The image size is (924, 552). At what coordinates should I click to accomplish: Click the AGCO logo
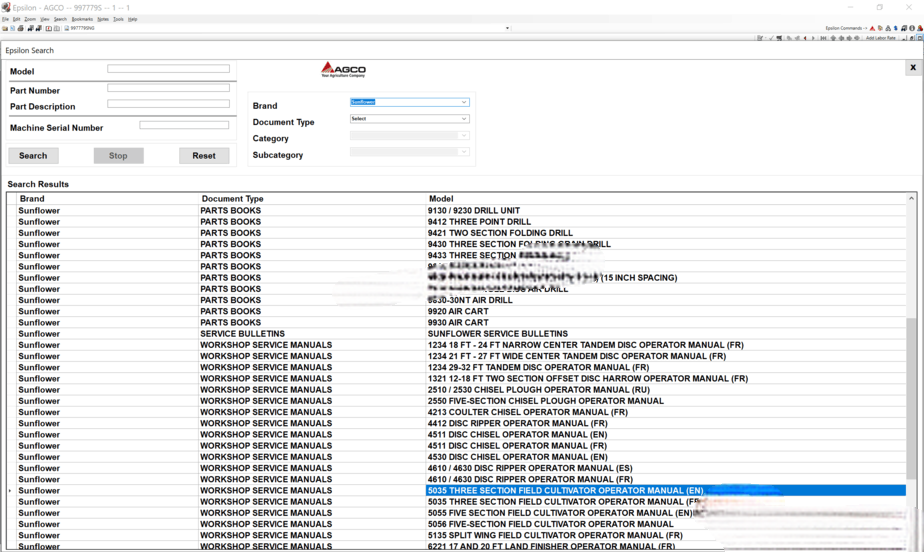344,70
